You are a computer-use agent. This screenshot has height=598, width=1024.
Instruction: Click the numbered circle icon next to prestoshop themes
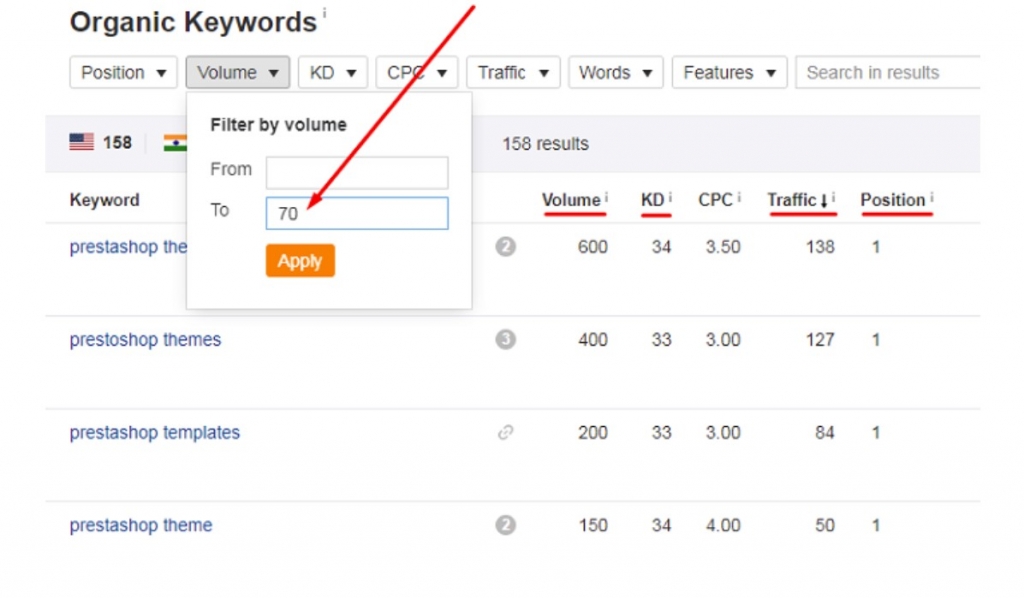pos(505,339)
